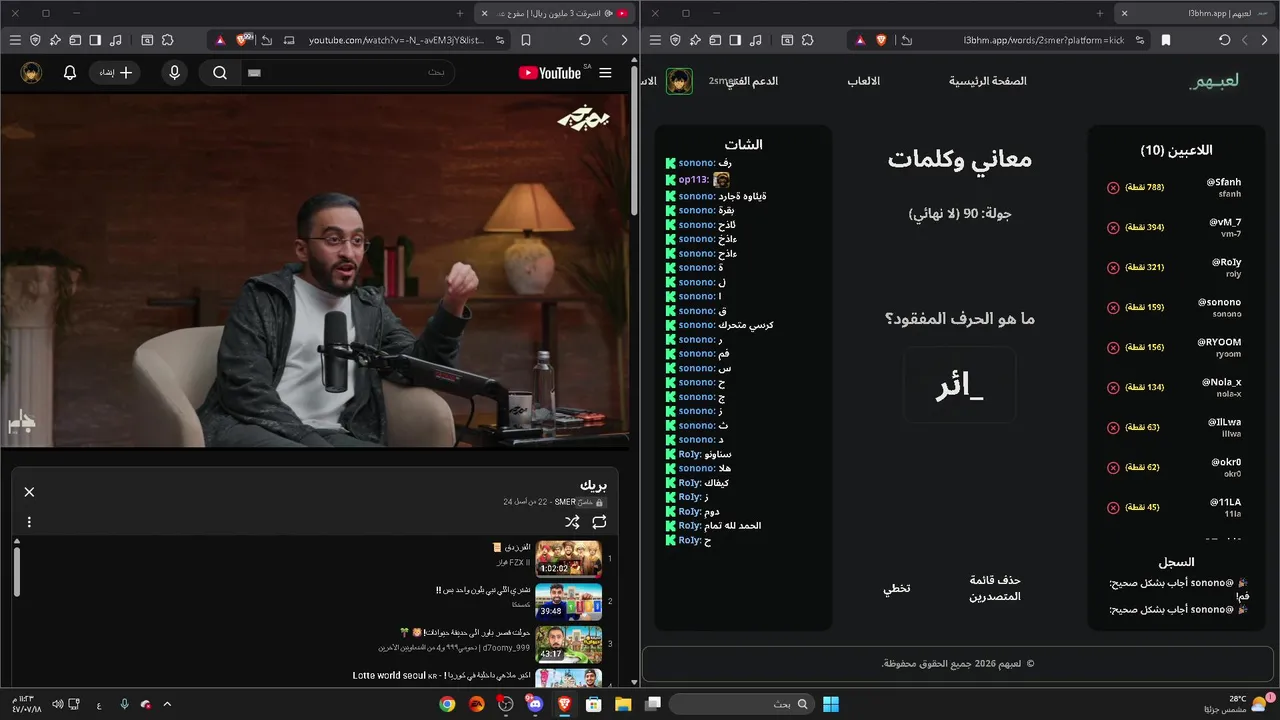Click YouTube search magnifier button

click(220, 73)
